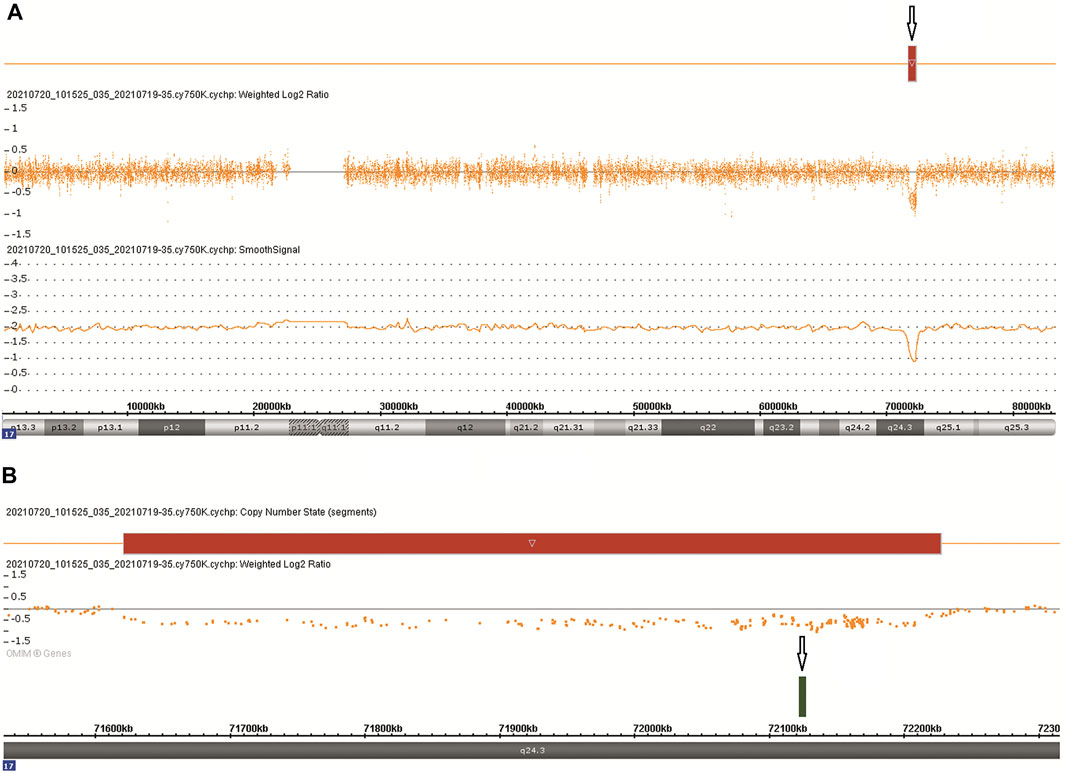Viewport: 1065px width, 773px height.
Task: Select the q24.2 cytoband
Action: click(x=857, y=427)
